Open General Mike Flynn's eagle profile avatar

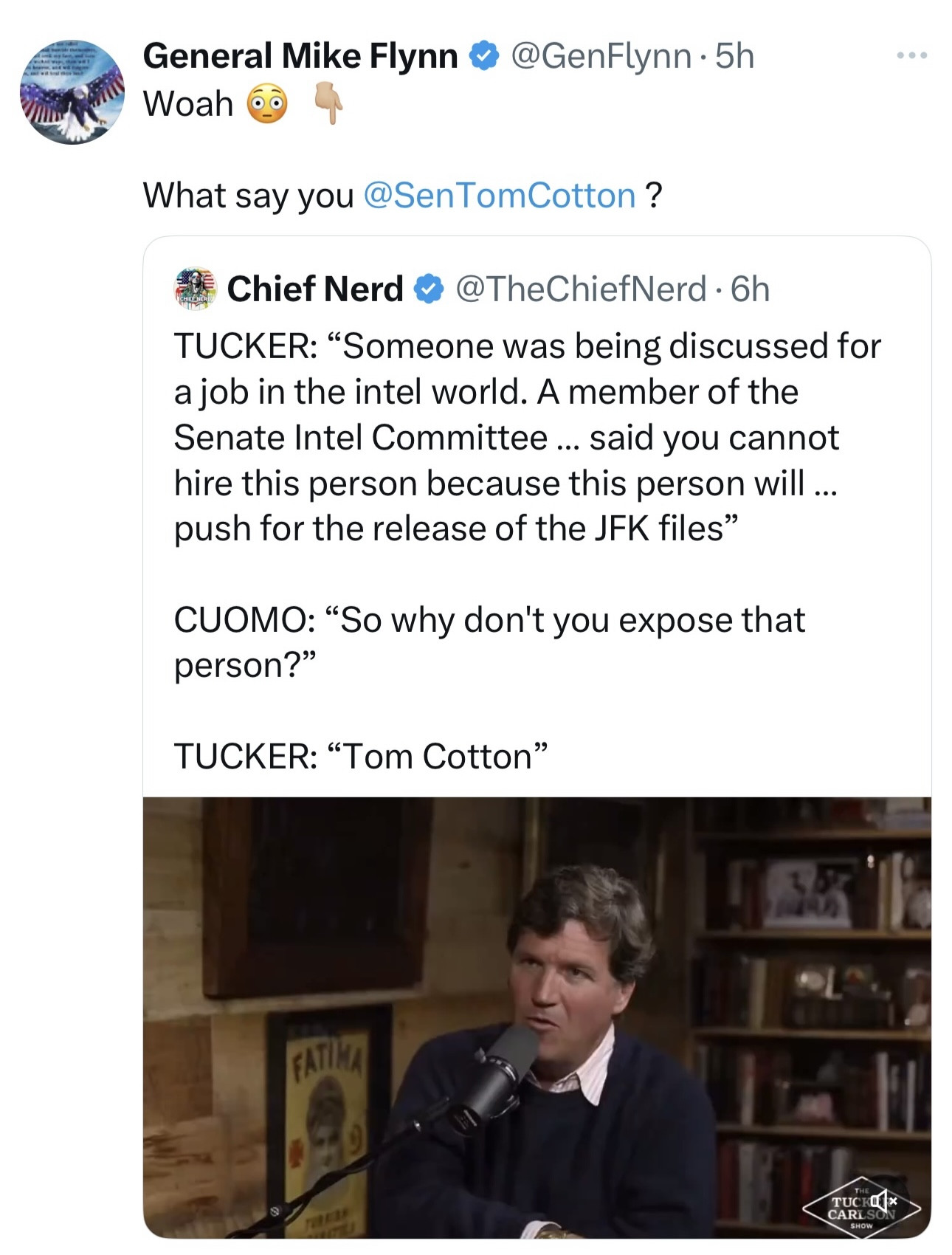coord(72,92)
